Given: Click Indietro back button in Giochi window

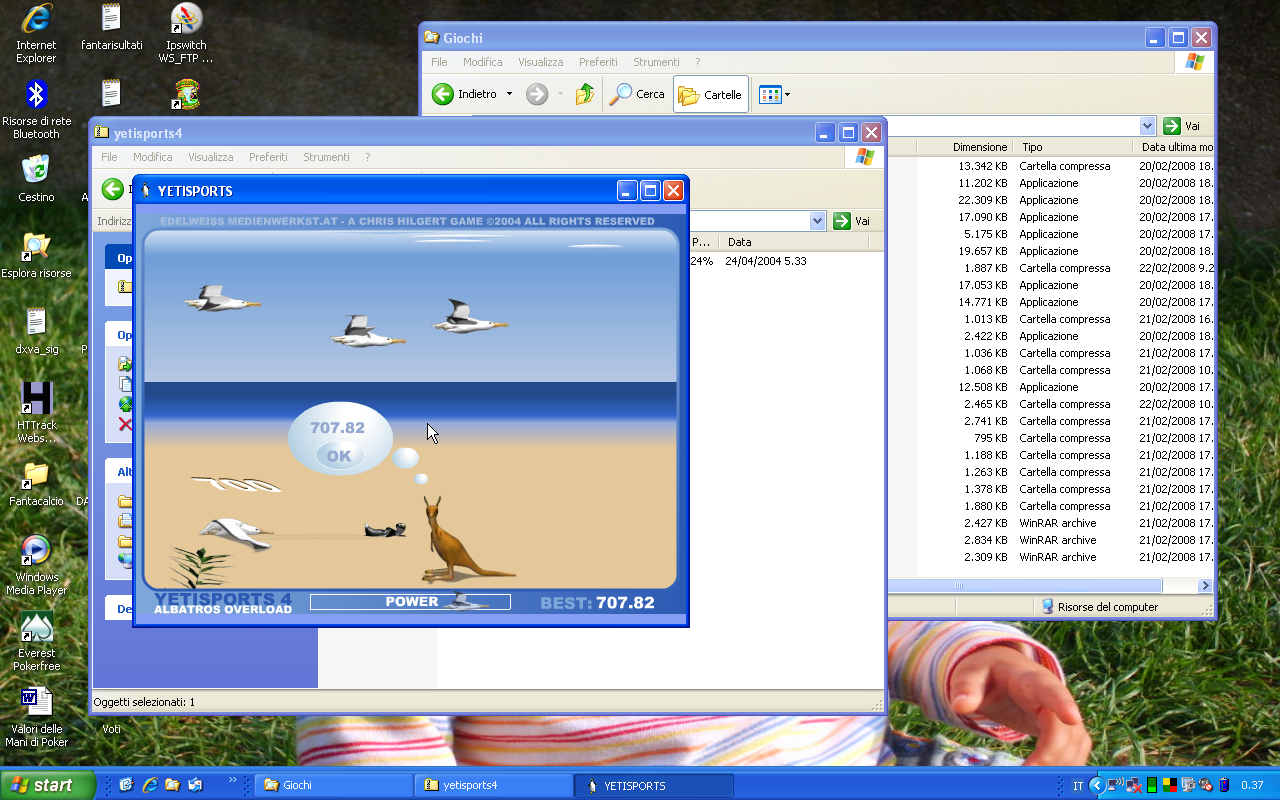Looking at the screenshot, I should (464, 94).
